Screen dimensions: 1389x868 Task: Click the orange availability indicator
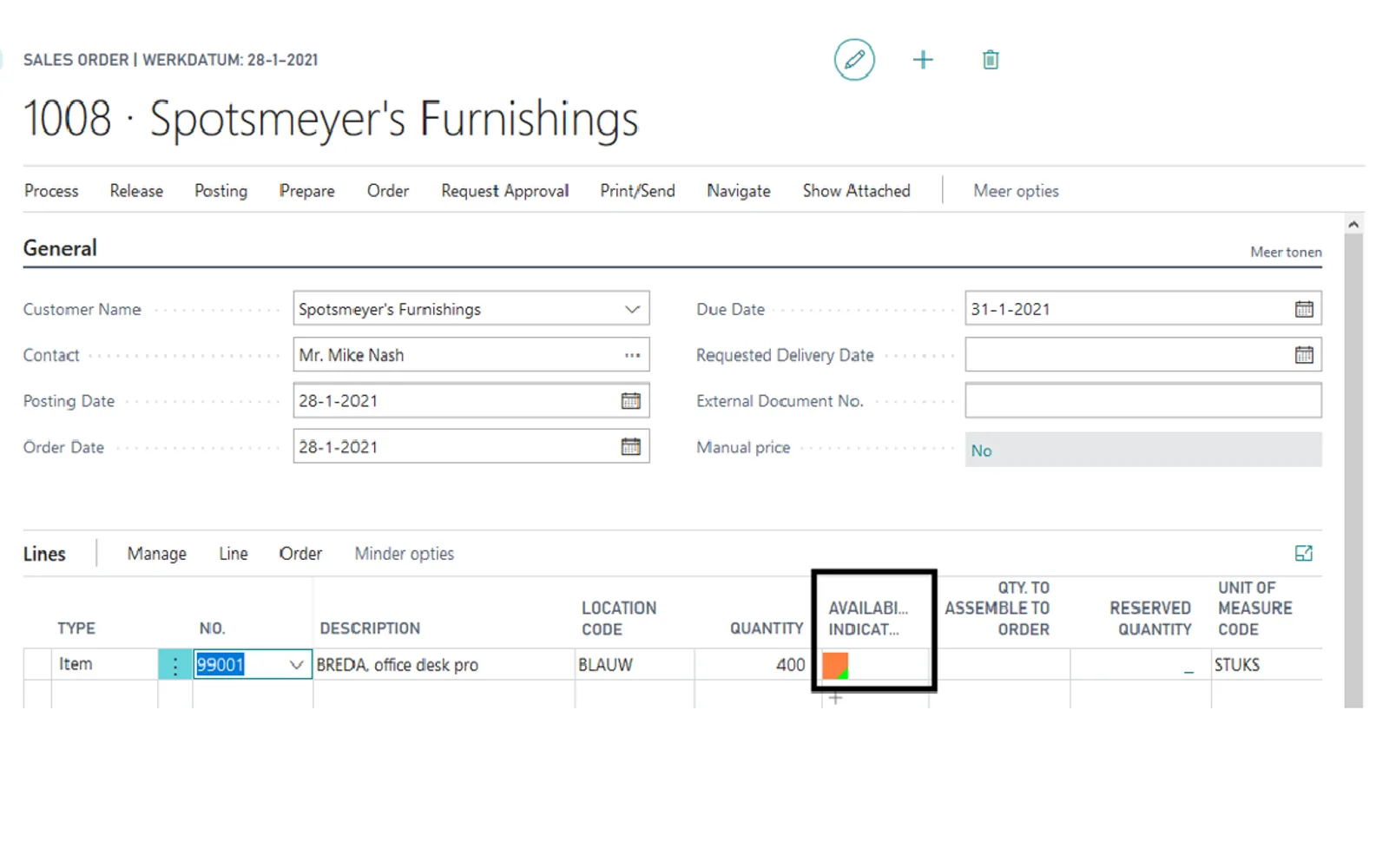pos(835,666)
